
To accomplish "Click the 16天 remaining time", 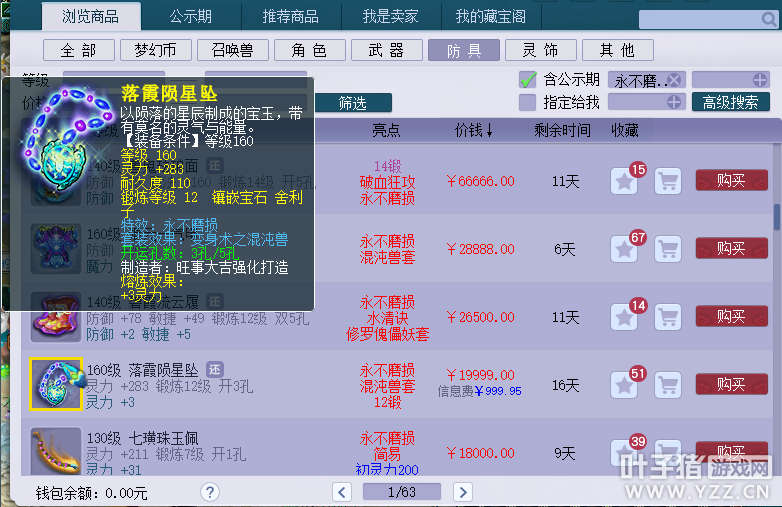I will click(565, 385).
